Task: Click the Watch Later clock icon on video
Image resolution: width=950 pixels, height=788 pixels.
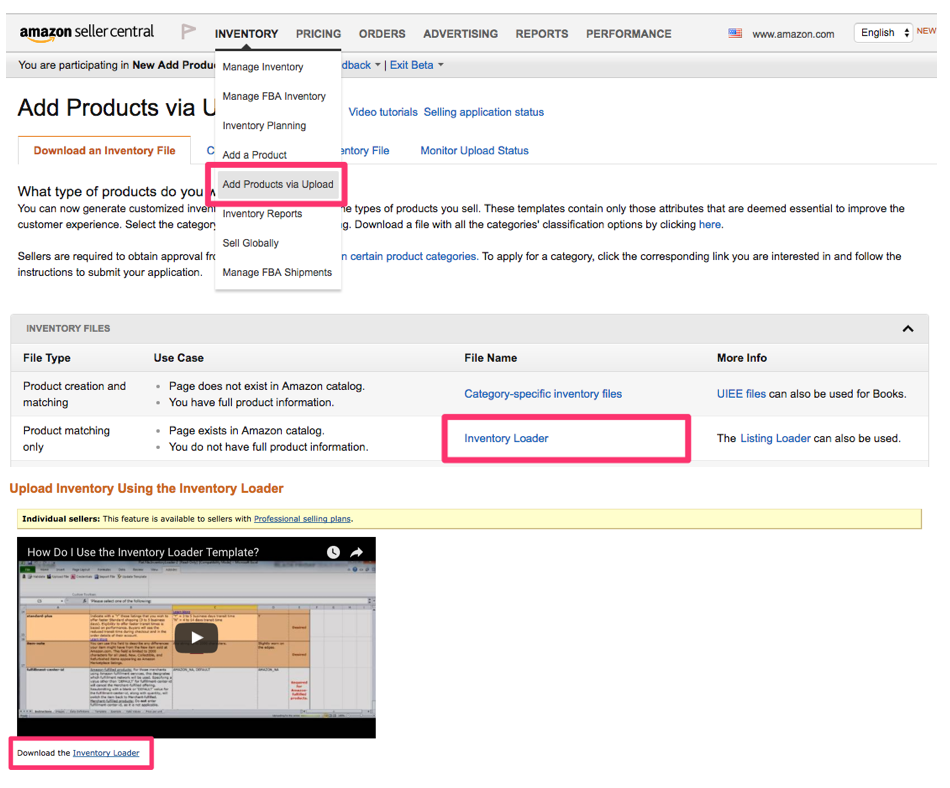Action: pos(333,552)
